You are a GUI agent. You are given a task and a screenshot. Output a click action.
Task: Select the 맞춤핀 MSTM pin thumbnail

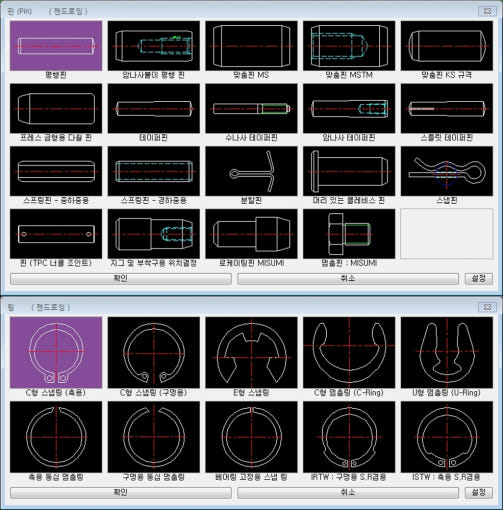pyautogui.click(x=349, y=46)
